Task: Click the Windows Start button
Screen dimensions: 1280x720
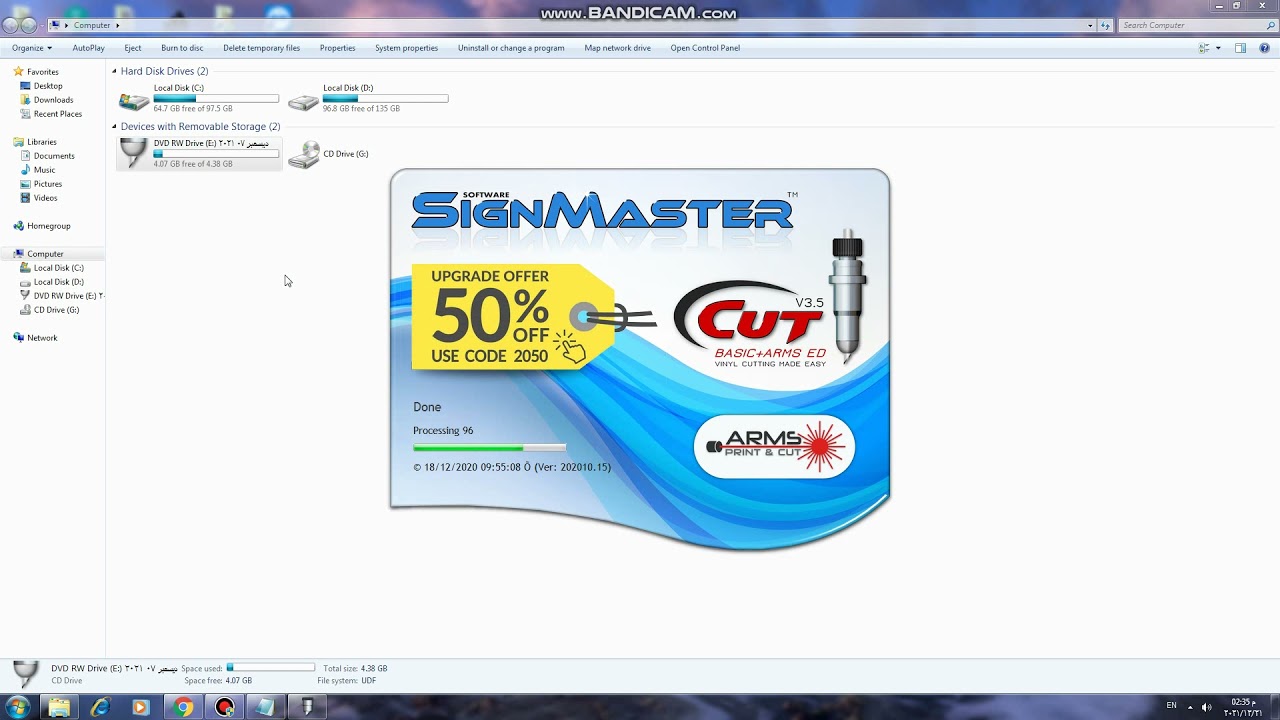Action: 18,707
